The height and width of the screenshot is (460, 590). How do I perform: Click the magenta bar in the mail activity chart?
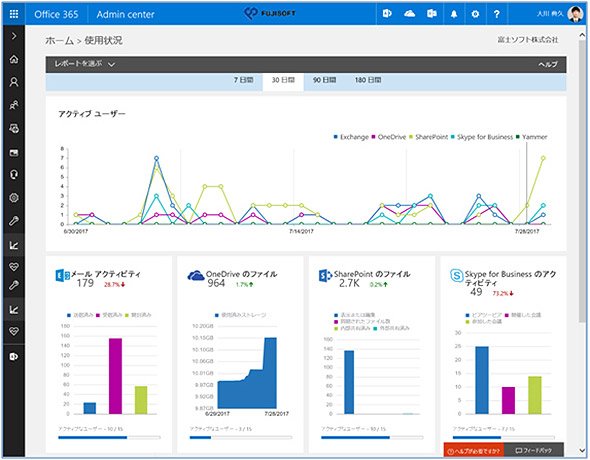coord(116,376)
